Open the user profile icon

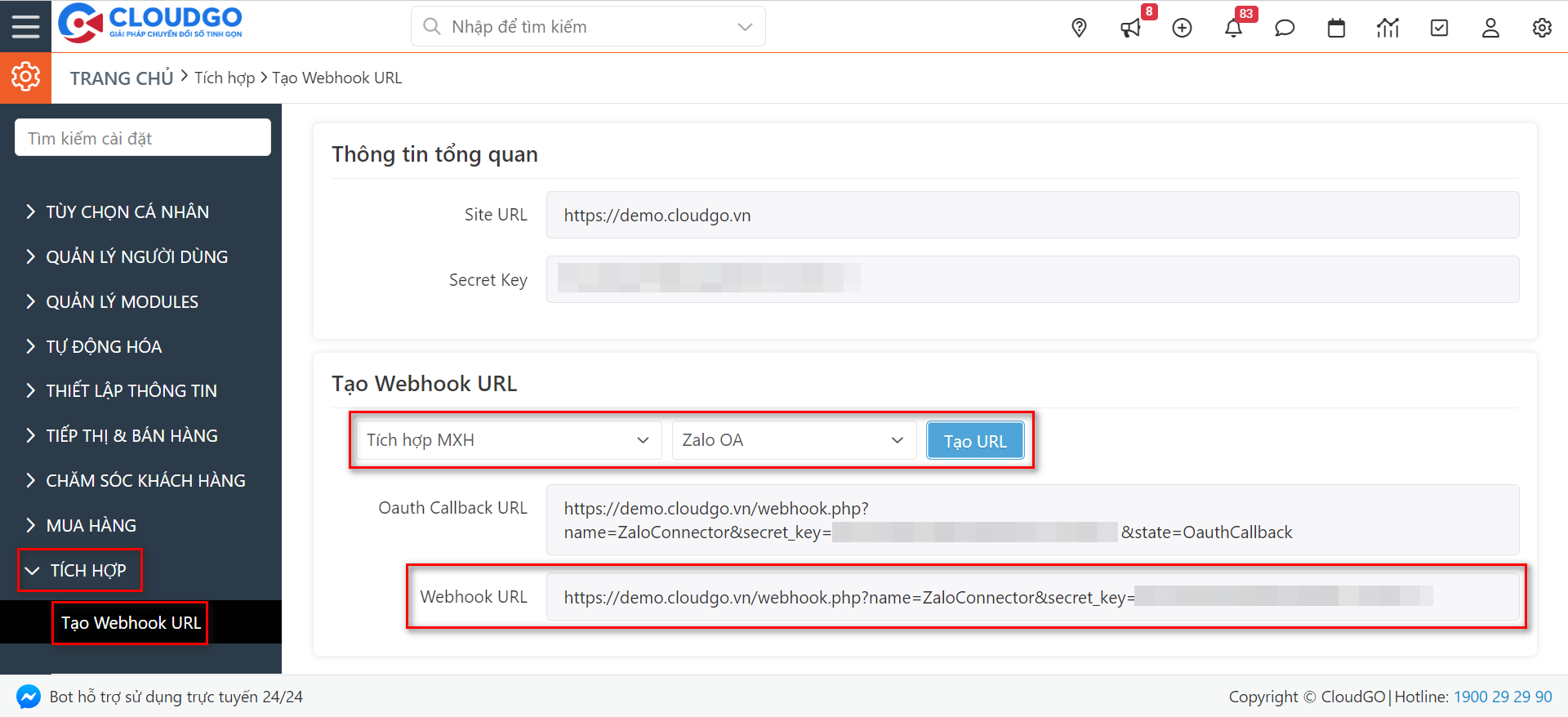1490,29
